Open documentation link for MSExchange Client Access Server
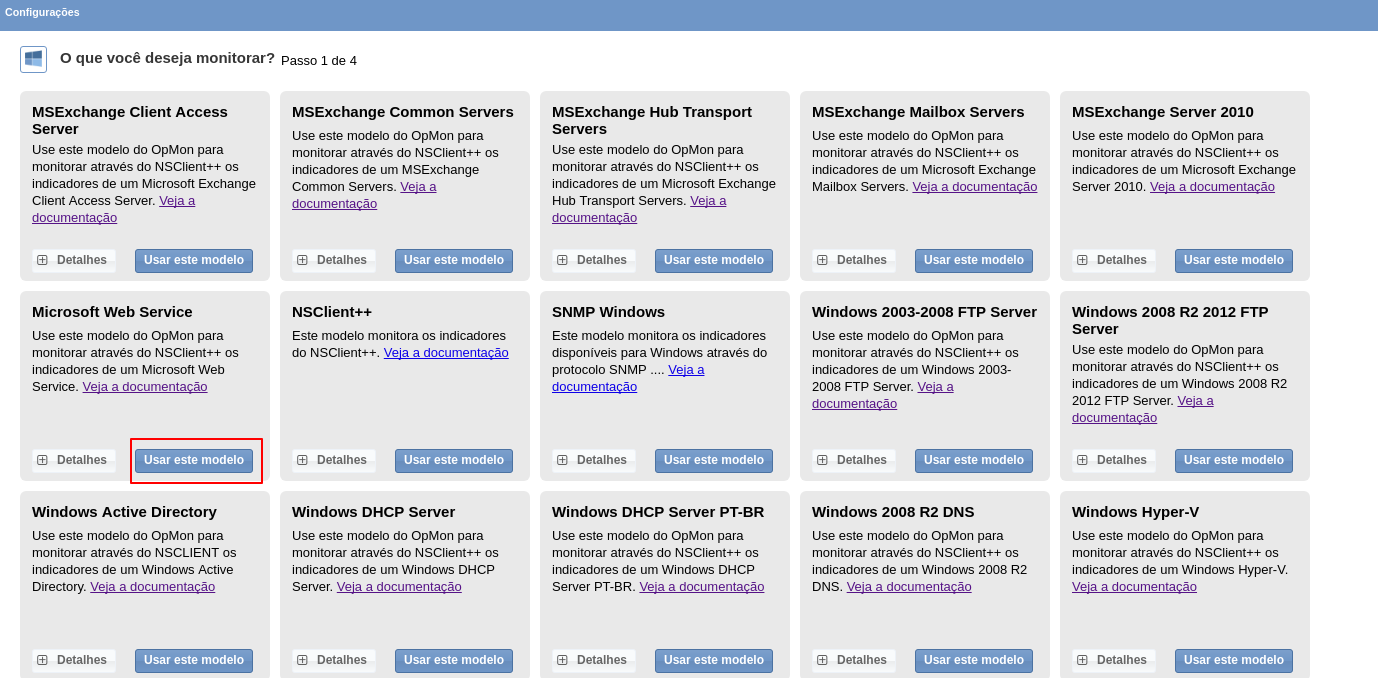 point(74,218)
